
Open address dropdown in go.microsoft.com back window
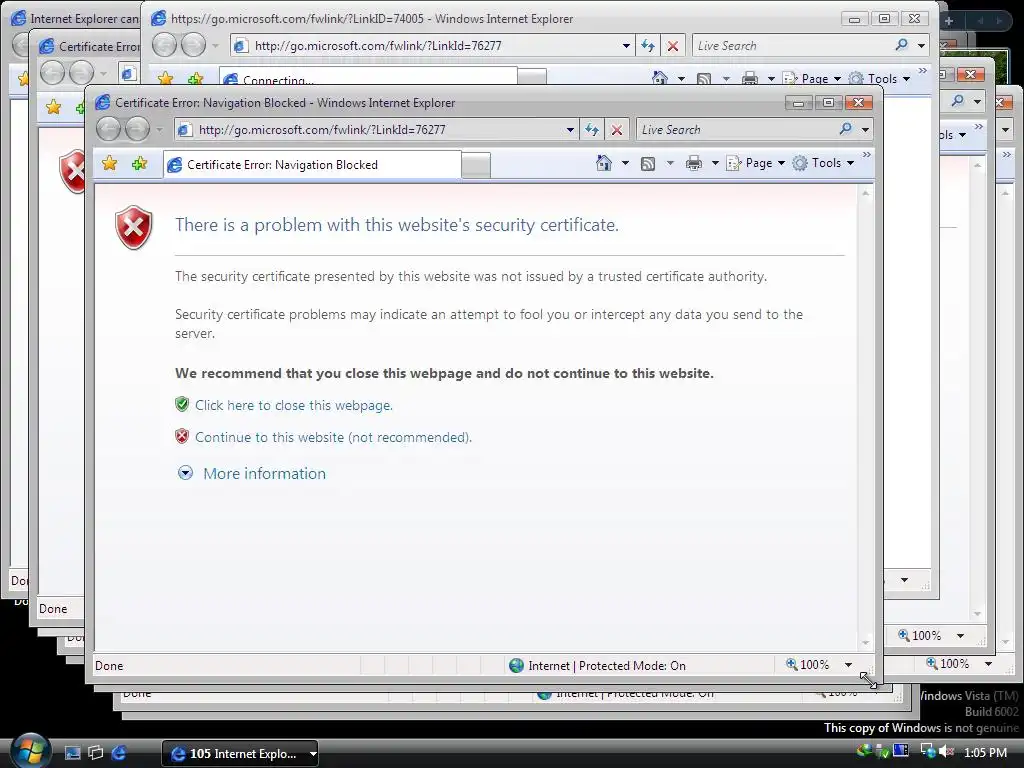[626, 46]
